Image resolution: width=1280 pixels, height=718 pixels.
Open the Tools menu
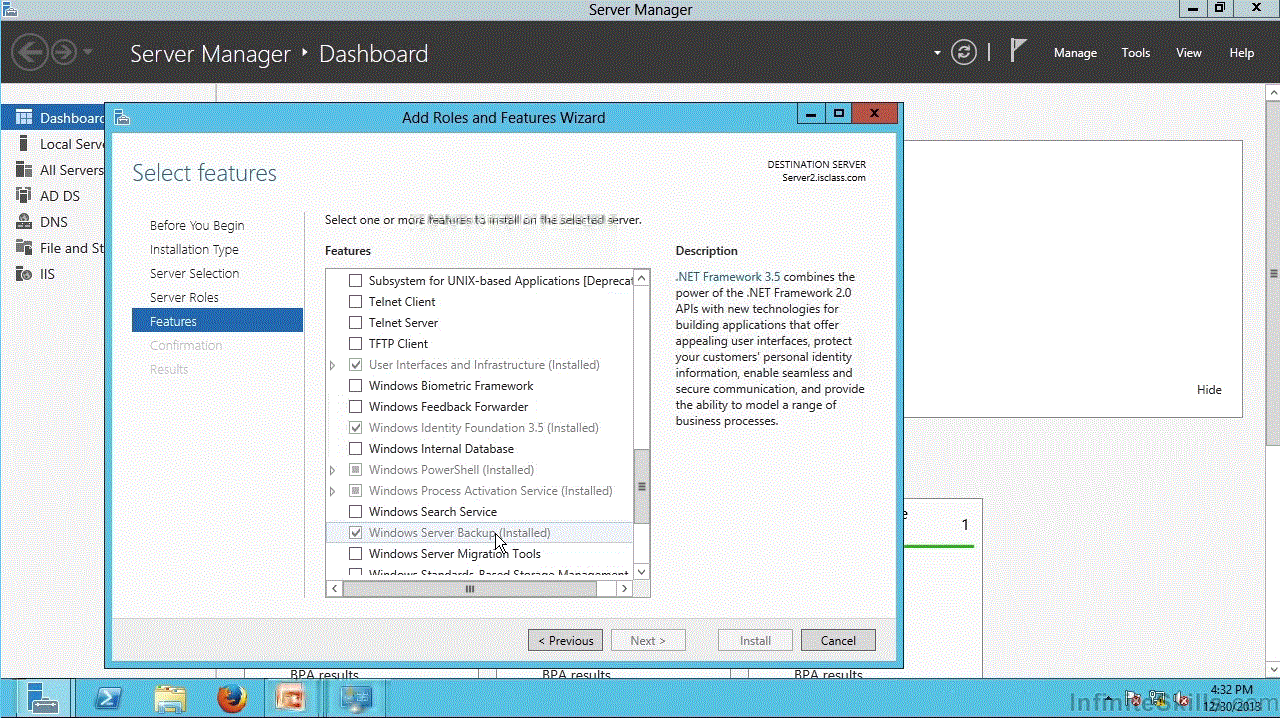click(1136, 53)
